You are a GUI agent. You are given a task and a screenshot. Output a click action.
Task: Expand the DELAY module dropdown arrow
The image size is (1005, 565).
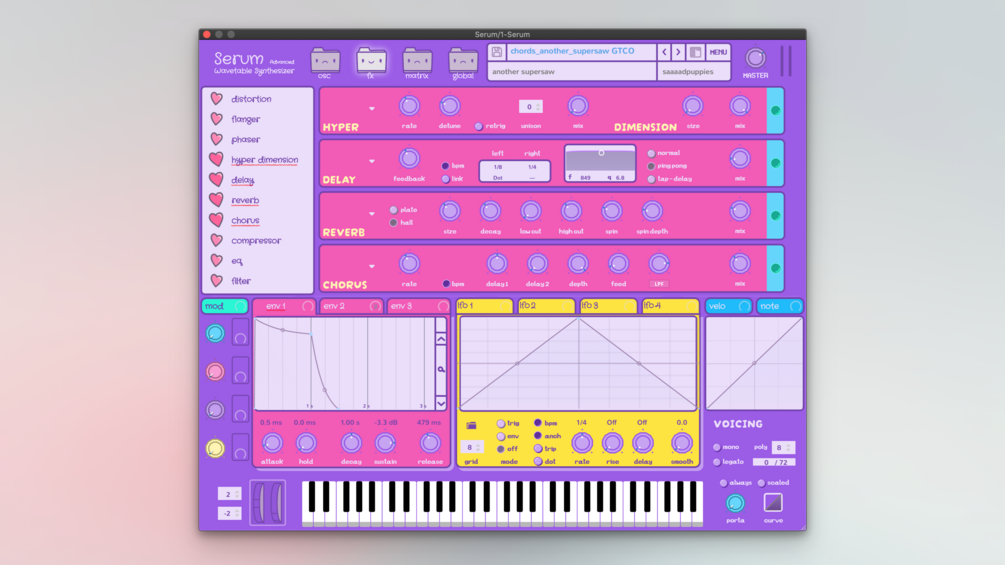coord(372,161)
